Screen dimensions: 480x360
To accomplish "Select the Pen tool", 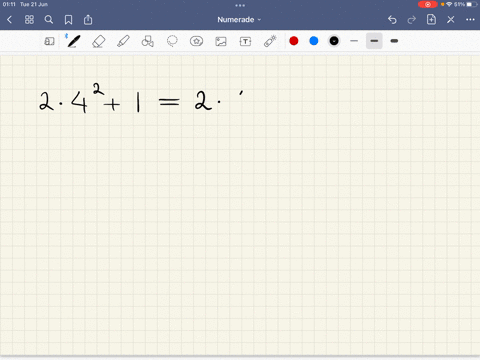I will (73, 41).
